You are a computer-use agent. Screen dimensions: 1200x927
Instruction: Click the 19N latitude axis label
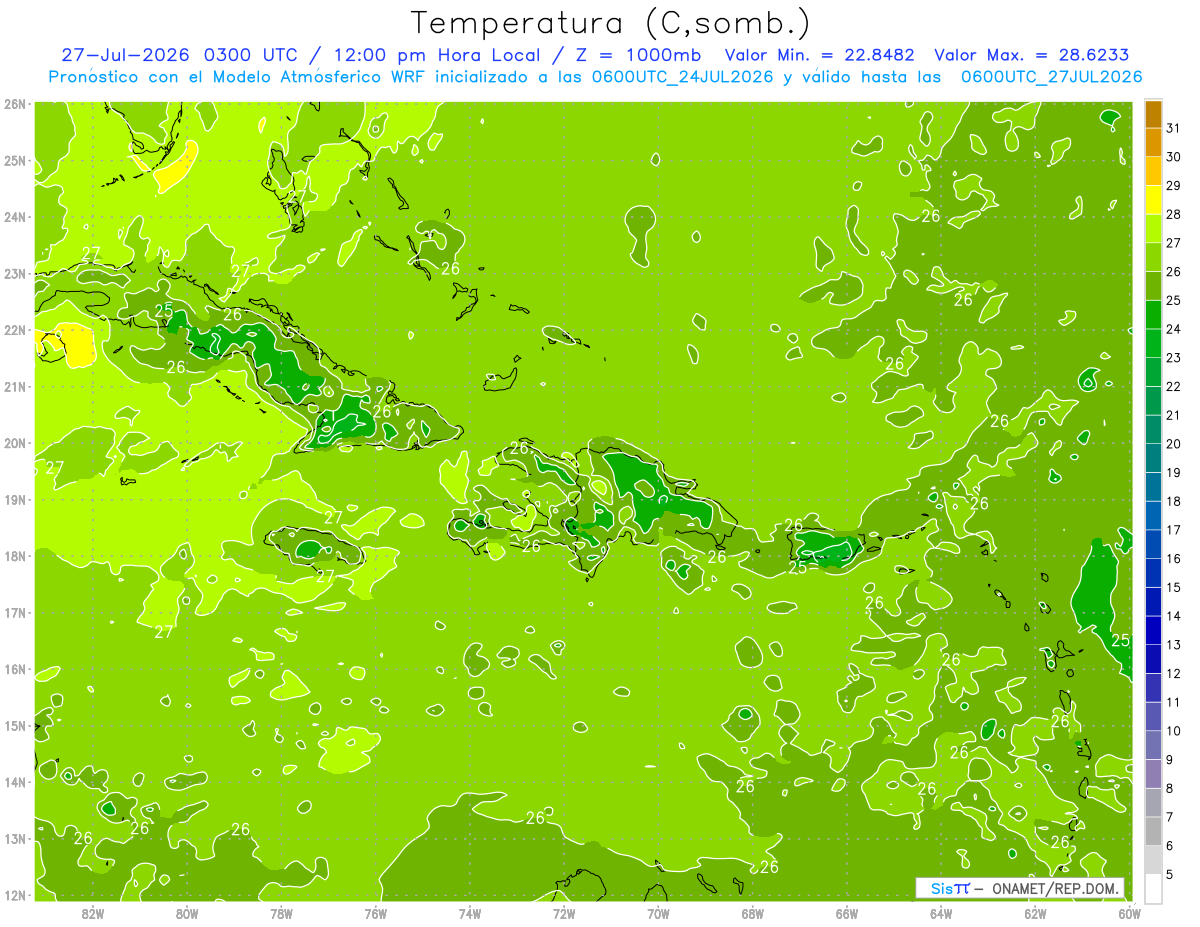click(15, 500)
